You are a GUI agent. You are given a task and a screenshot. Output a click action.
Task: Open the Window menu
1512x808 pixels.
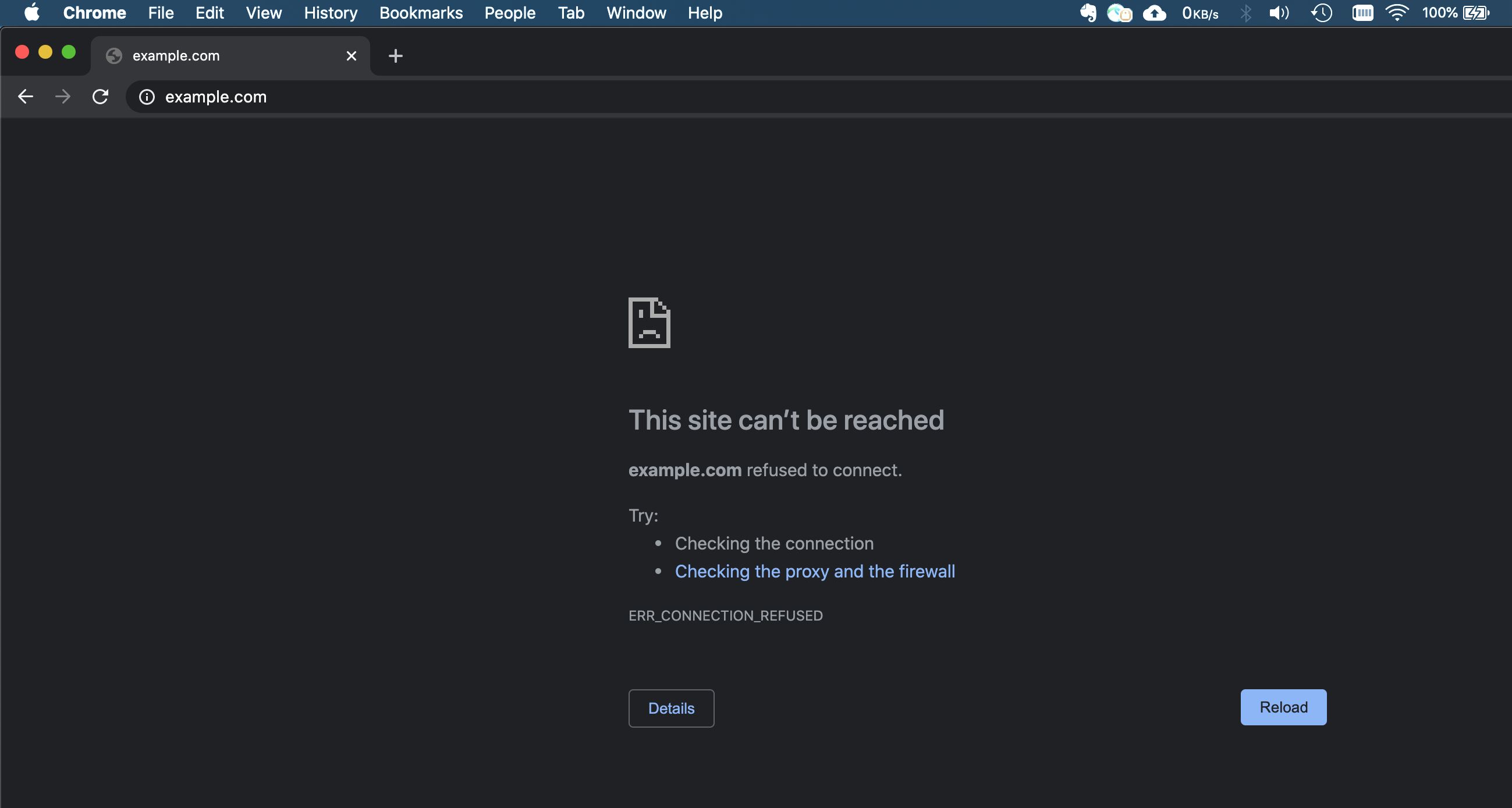[x=636, y=13]
